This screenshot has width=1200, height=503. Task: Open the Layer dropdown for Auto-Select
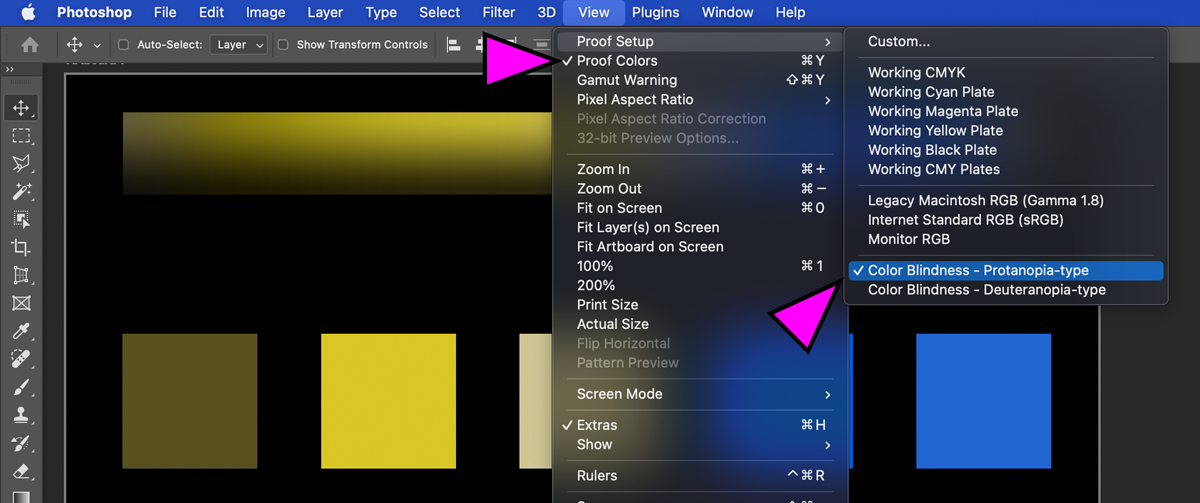[240, 45]
